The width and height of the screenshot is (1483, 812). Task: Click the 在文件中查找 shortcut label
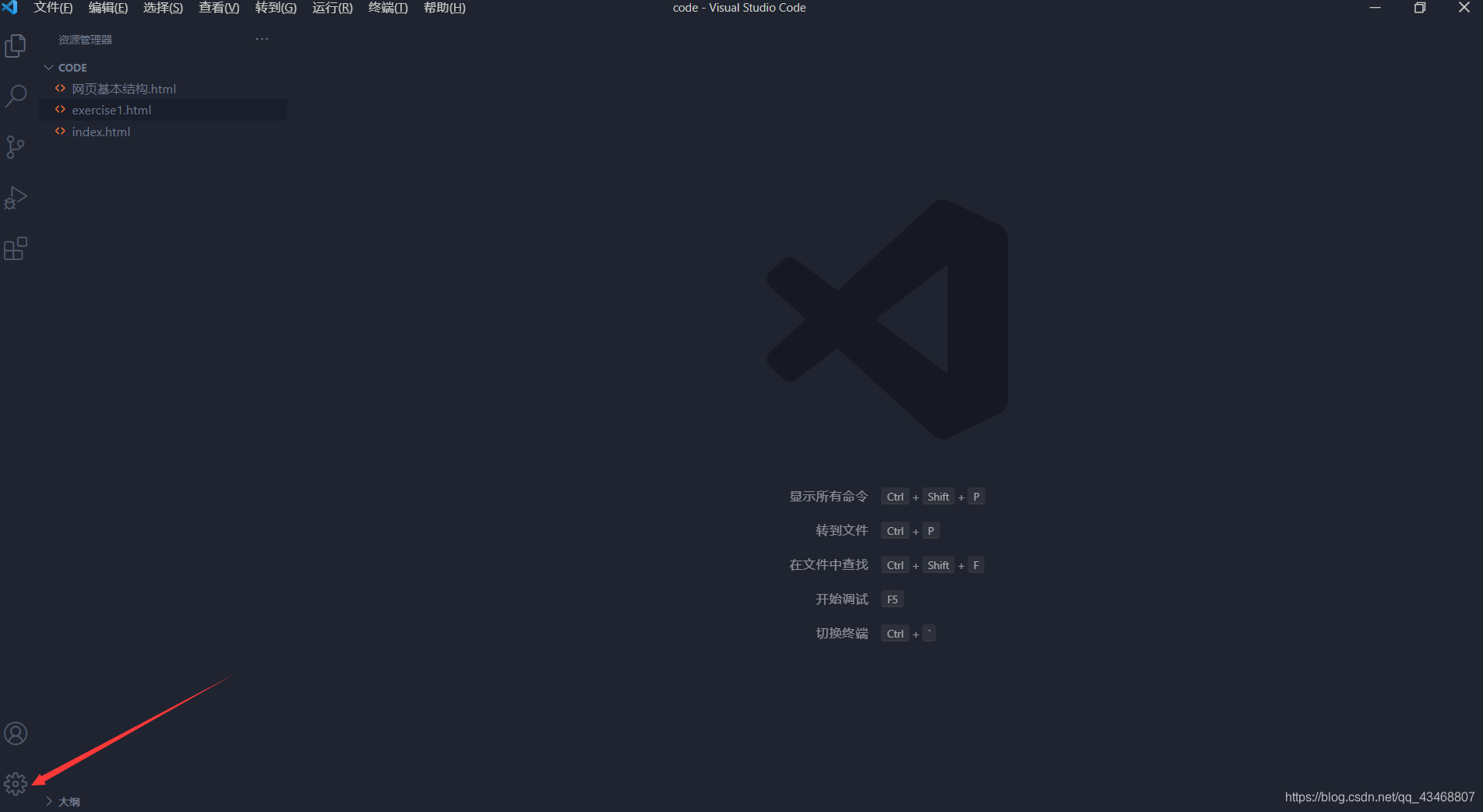point(829,565)
